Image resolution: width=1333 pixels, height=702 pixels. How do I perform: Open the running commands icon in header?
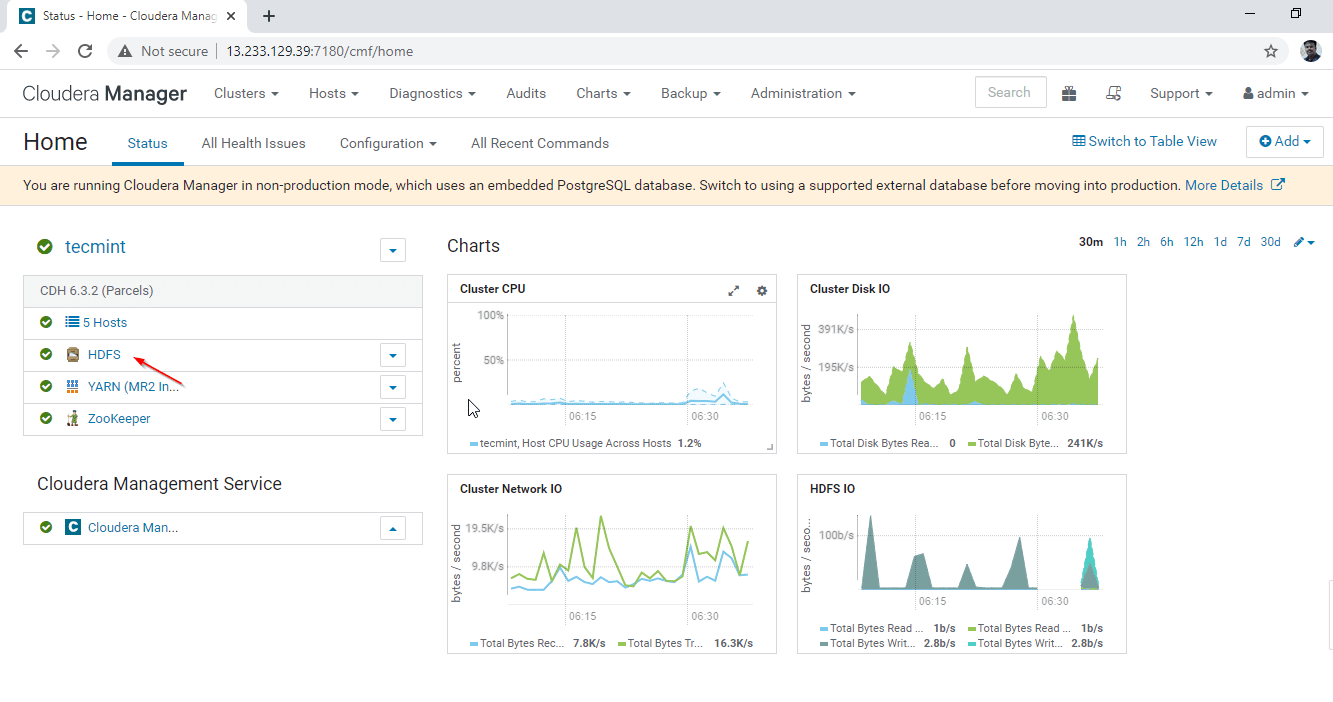click(1114, 93)
